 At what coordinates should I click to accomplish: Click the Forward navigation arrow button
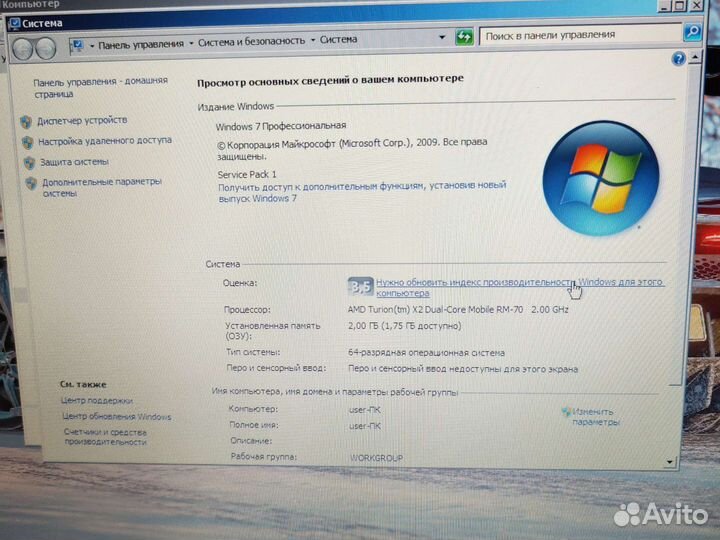click(x=45, y=48)
